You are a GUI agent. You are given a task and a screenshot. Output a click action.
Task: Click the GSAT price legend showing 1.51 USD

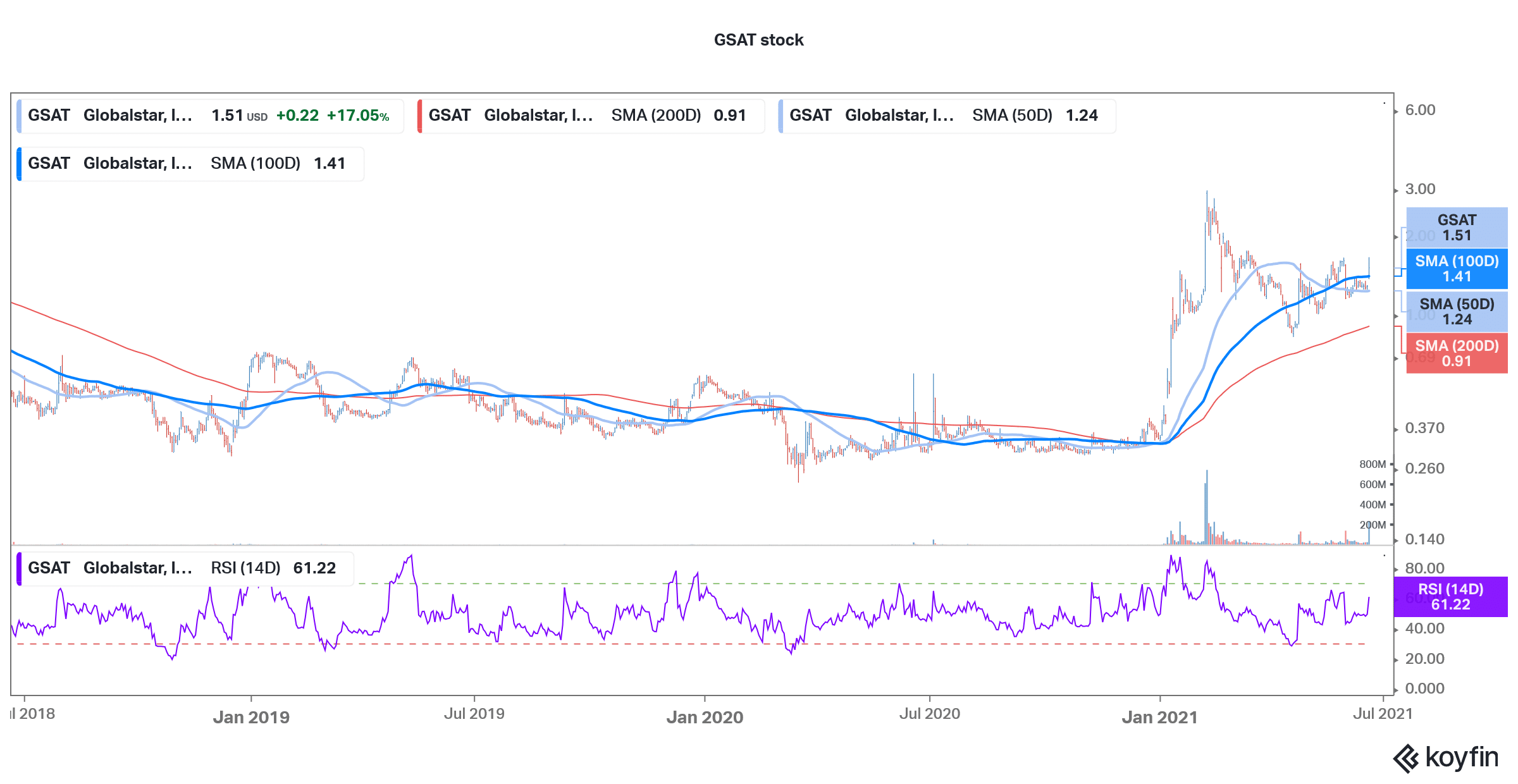click(210, 116)
